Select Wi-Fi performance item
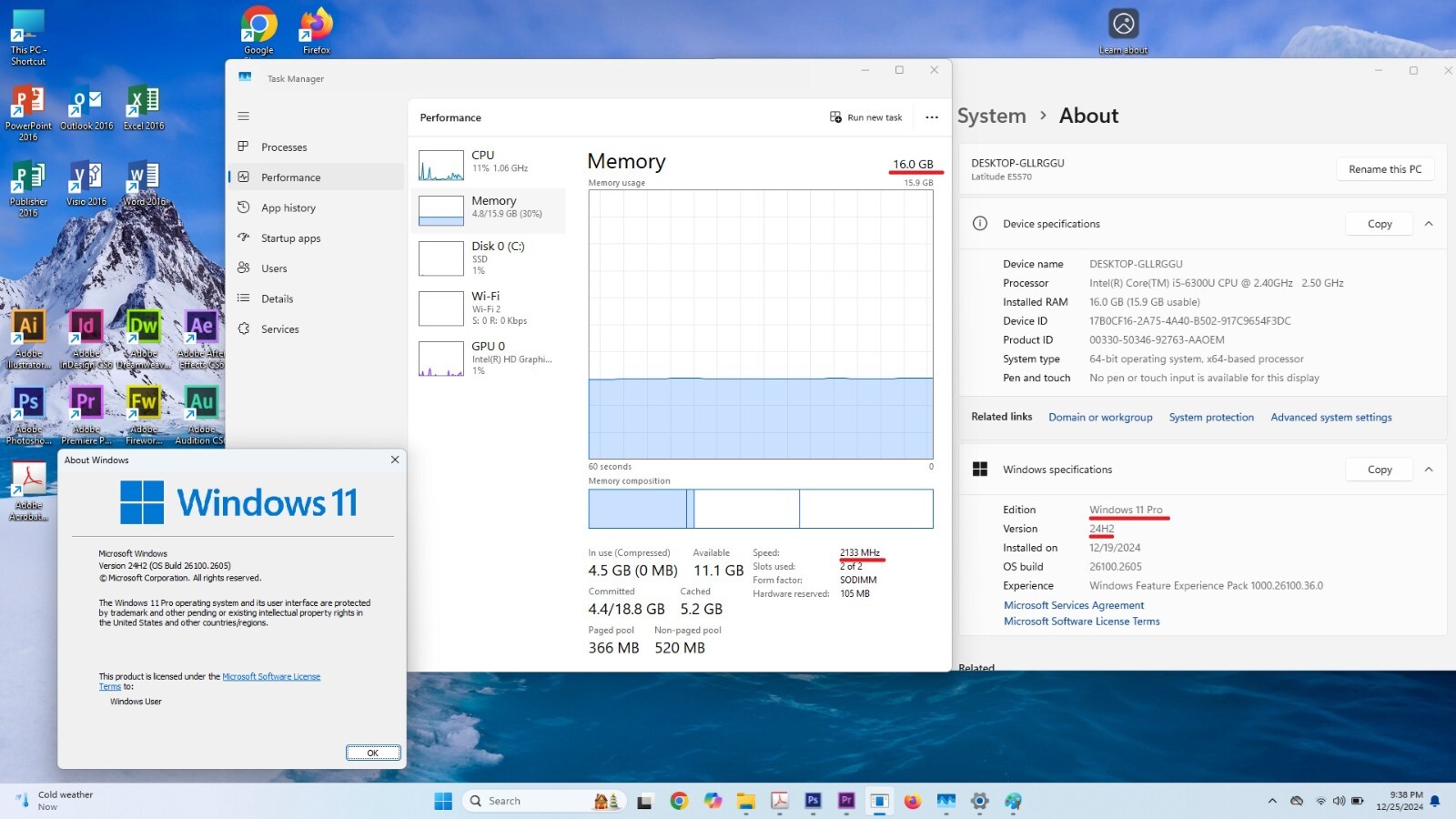The height and width of the screenshot is (819, 1456). point(490,308)
